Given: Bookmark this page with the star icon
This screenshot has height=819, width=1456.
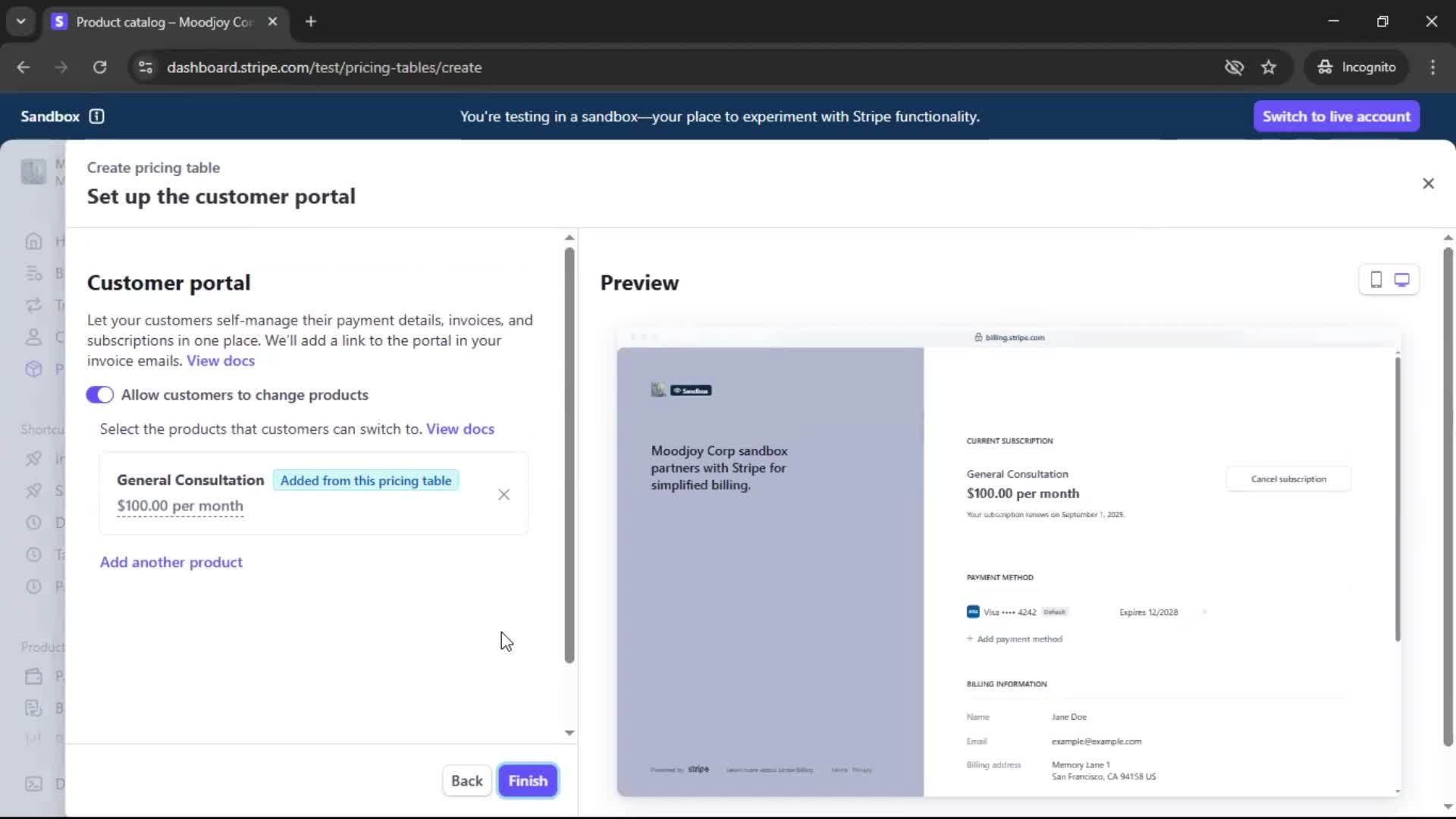Looking at the screenshot, I should (1269, 67).
